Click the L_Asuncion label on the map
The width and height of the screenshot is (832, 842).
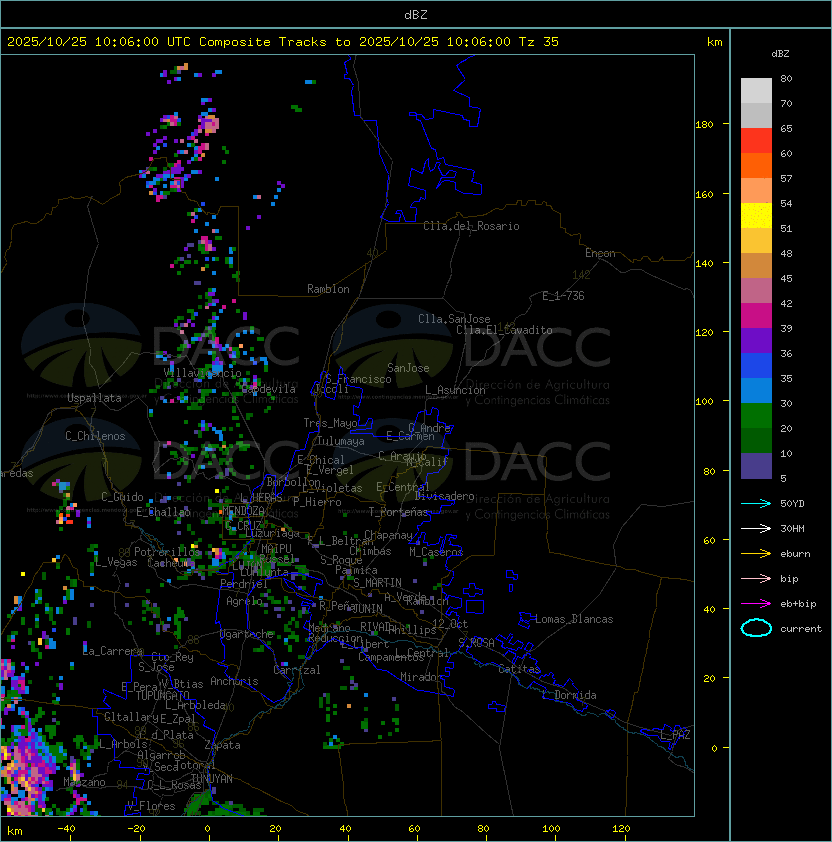click(455, 390)
